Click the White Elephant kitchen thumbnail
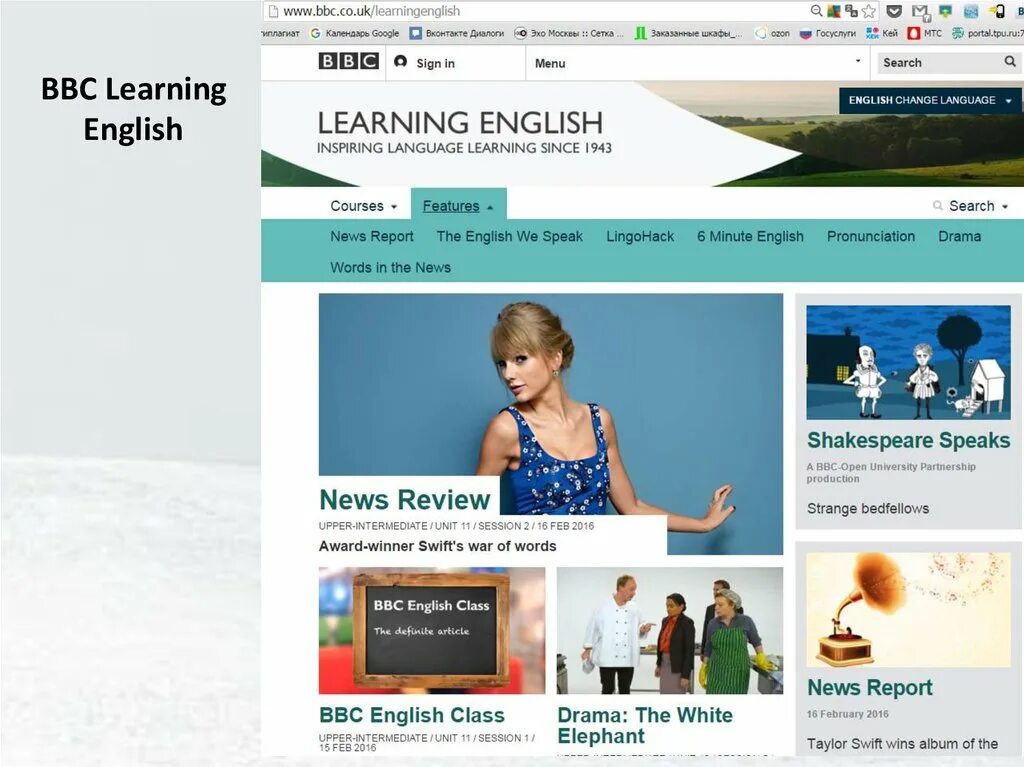The width and height of the screenshot is (1024, 767). 670,630
